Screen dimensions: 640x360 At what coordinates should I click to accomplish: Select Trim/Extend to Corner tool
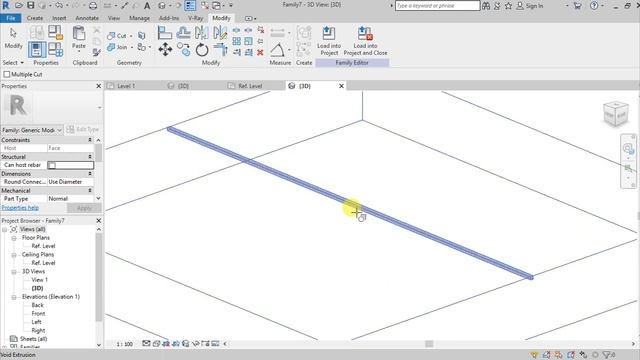coord(220,50)
